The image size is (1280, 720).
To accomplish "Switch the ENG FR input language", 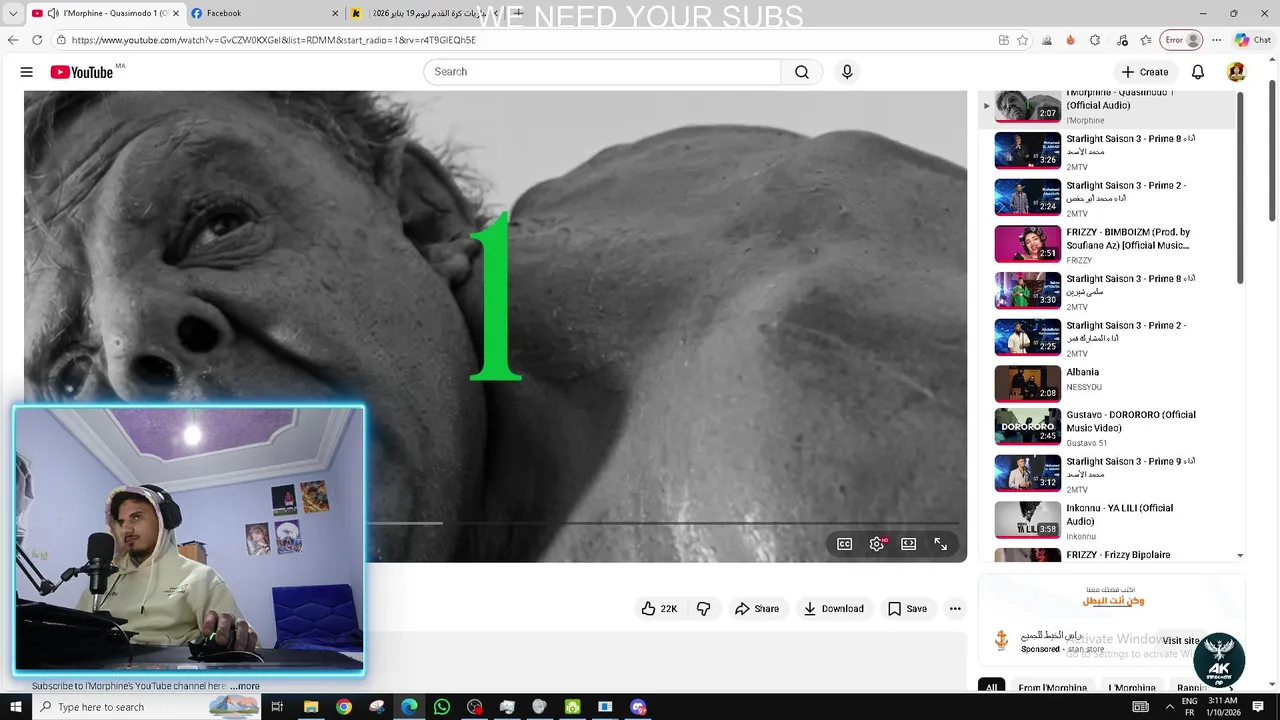I will coord(1190,707).
